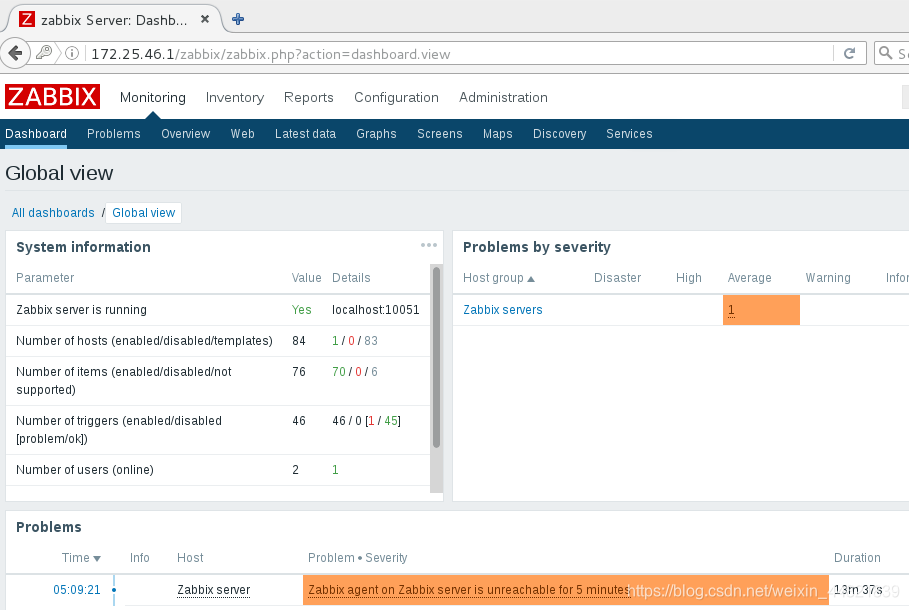Click localhost:10051 details text
909x610 pixels.
coord(375,310)
